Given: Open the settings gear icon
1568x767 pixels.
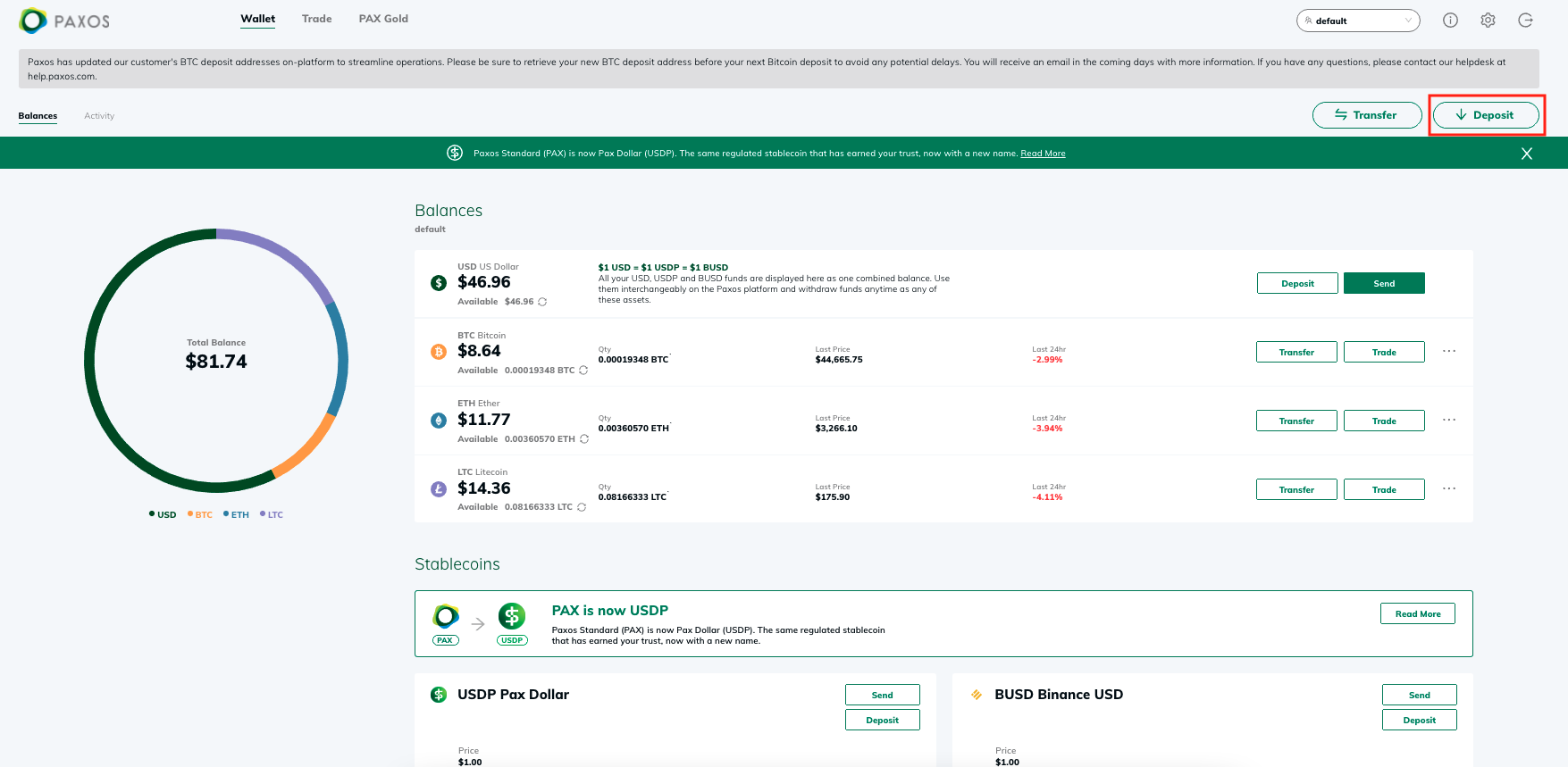Looking at the screenshot, I should click(x=1488, y=21).
